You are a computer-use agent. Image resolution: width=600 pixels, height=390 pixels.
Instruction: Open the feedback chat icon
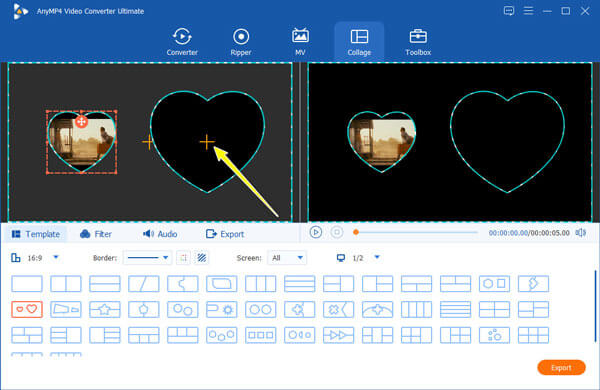pos(509,11)
